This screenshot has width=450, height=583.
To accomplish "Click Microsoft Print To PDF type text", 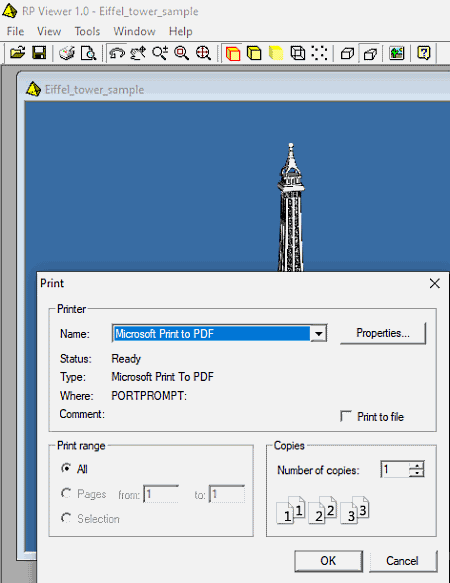I will coord(163,377).
